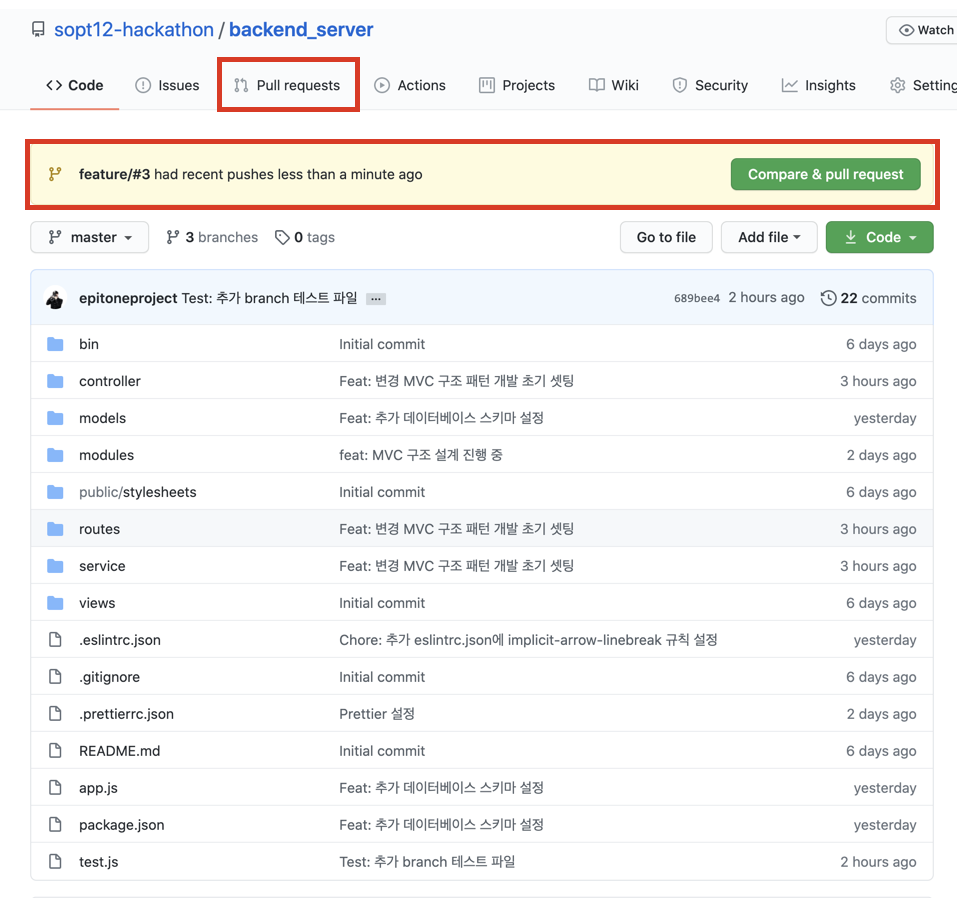The image size is (970, 898).
Task: Click the folder icon next to routes
Action: coord(55,529)
